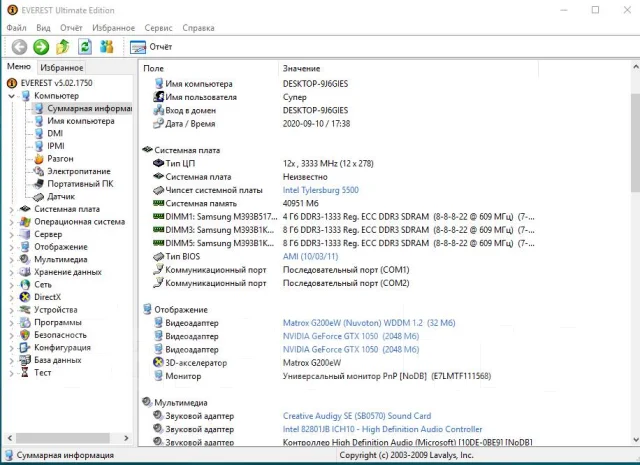The image size is (640, 465).
Task: Select Суммарная информация in the tree
Action: tap(90, 109)
